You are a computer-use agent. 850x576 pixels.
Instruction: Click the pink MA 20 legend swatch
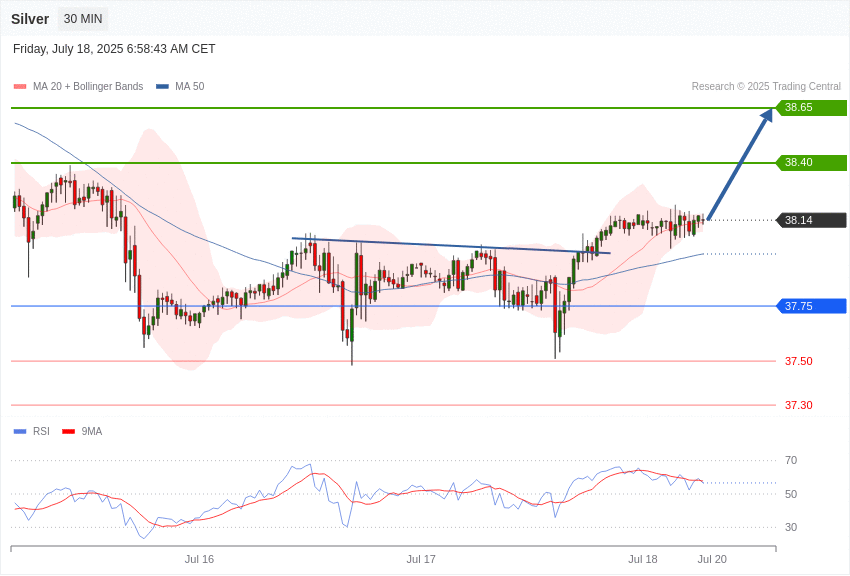click(x=20, y=86)
